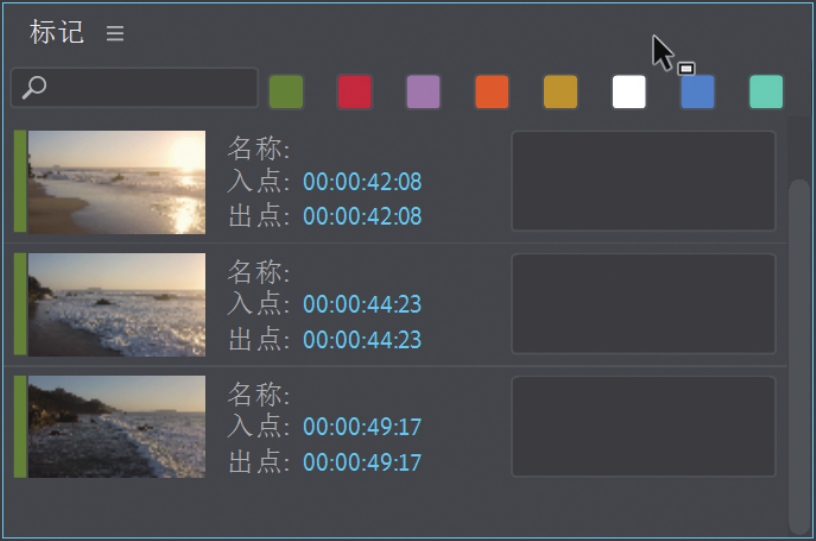Select the sunset beach marker thumbnail
The height and width of the screenshot is (541, 816).
click(x=116, y=182)
